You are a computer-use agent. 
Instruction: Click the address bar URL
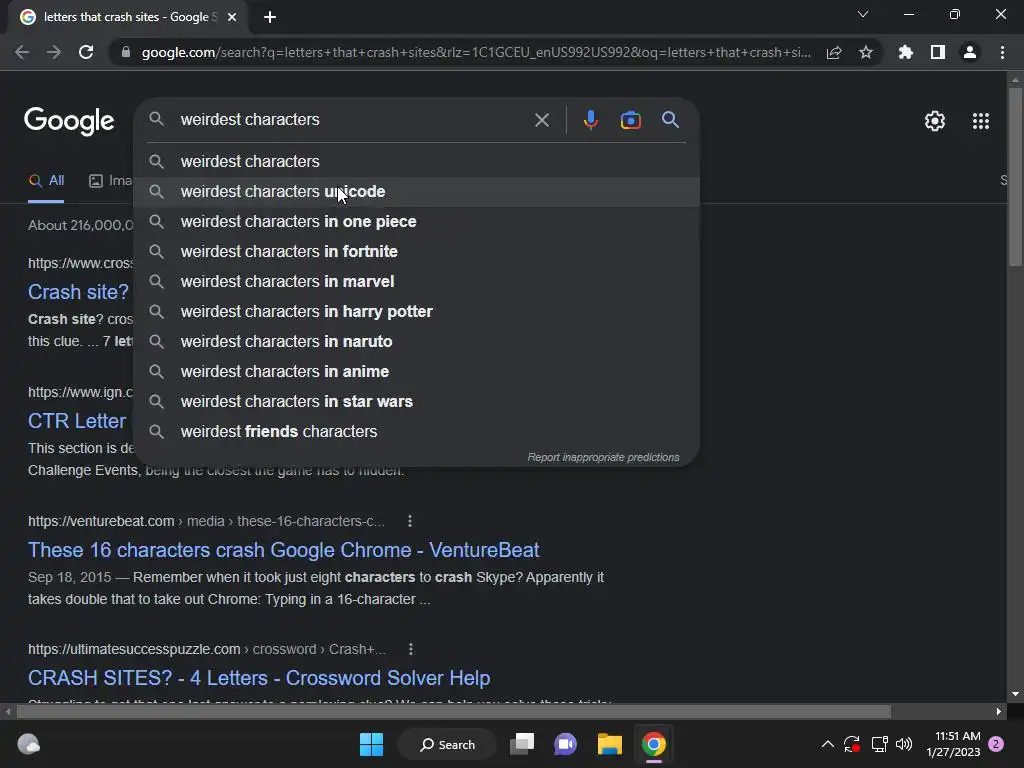(476, 52)
